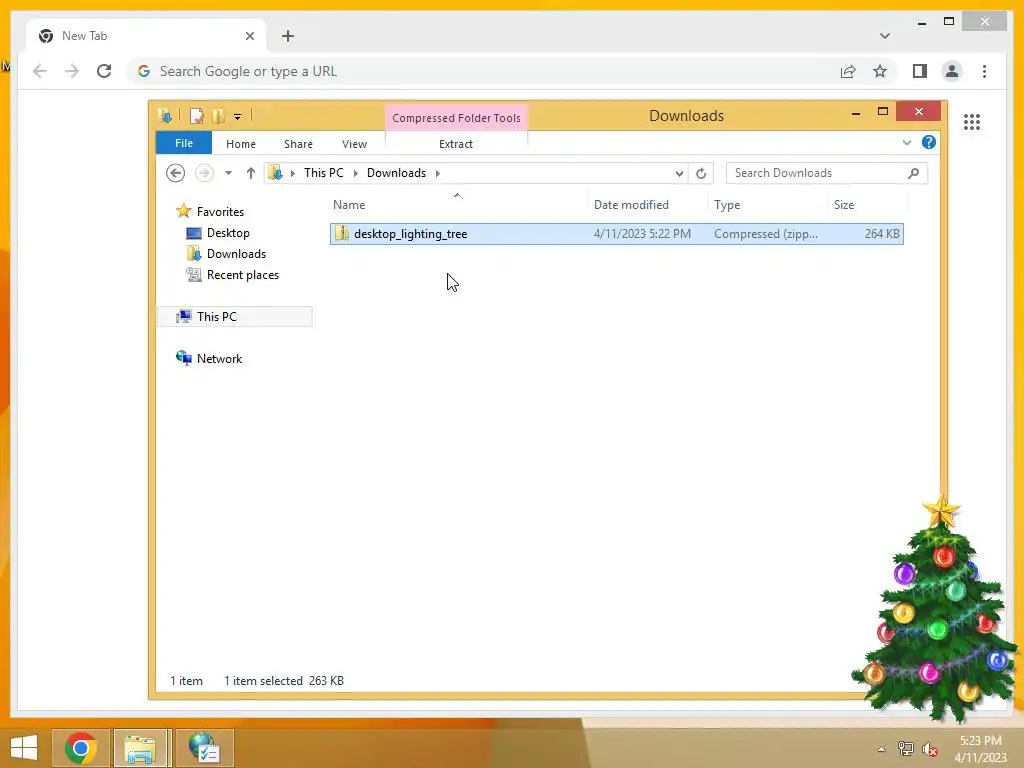Open the Google apps grid icon
This screenshot has height=768, width=1024.
(972, 121)
